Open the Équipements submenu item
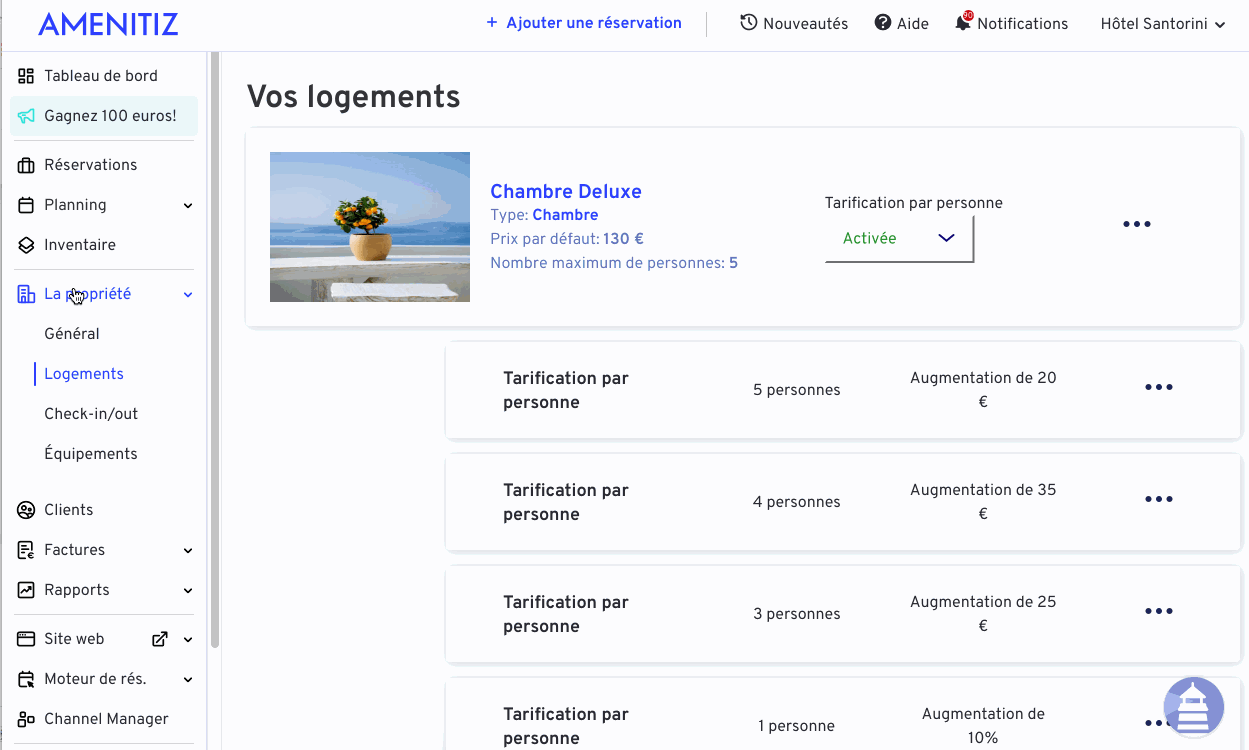1249x750 pixels. pyautogui.click(x=91, y=454)
